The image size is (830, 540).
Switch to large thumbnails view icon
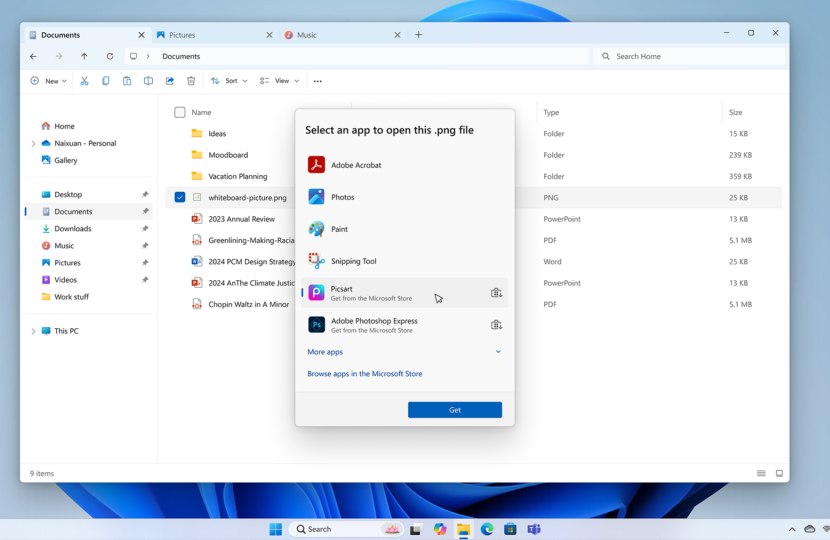[779, 473]
